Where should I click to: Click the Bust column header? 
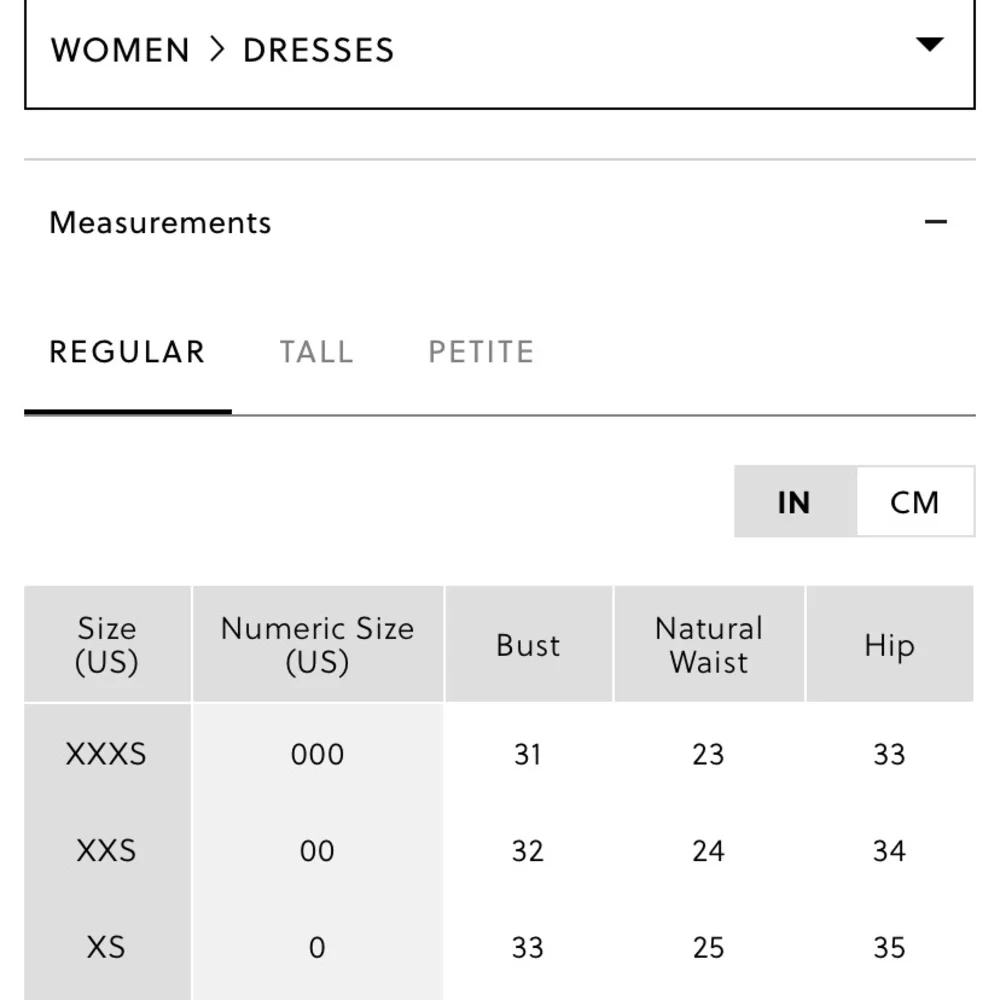coord(528,645)
